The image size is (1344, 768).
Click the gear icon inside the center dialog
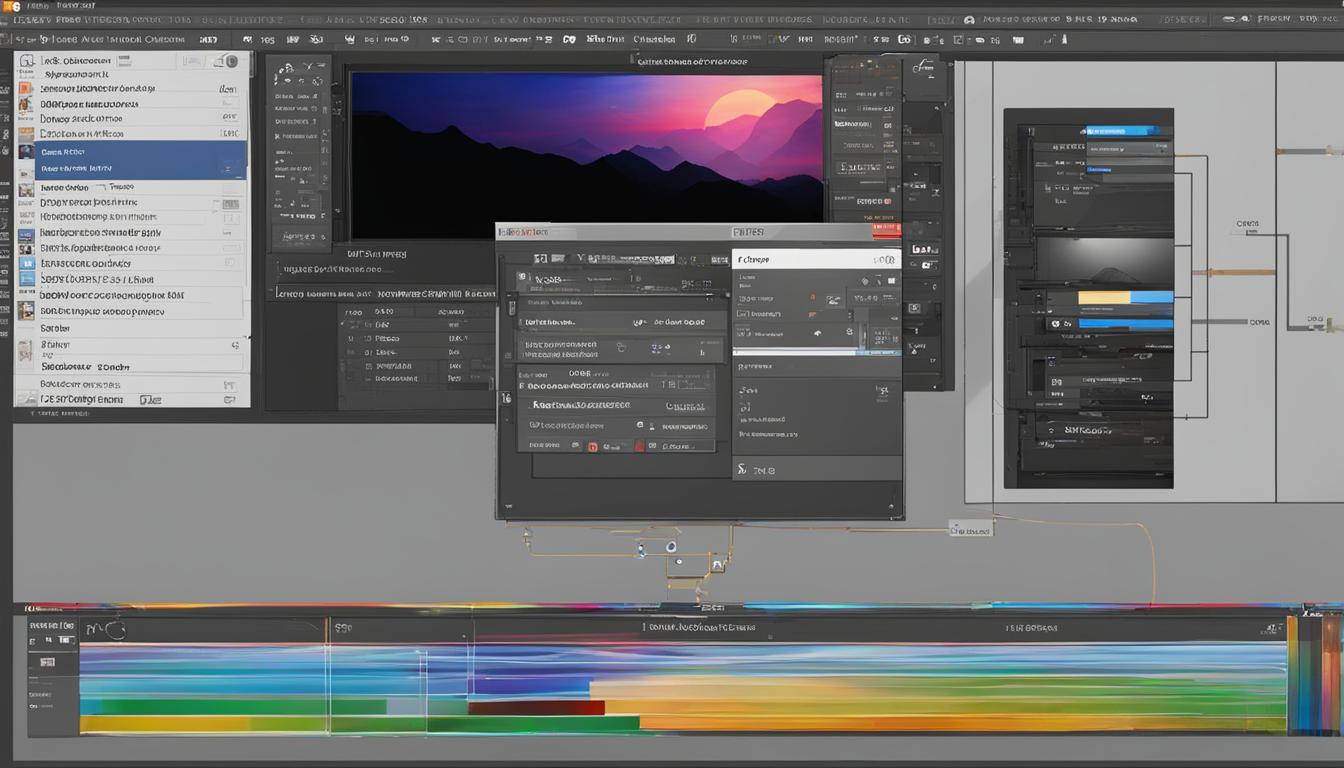[620, 345]
